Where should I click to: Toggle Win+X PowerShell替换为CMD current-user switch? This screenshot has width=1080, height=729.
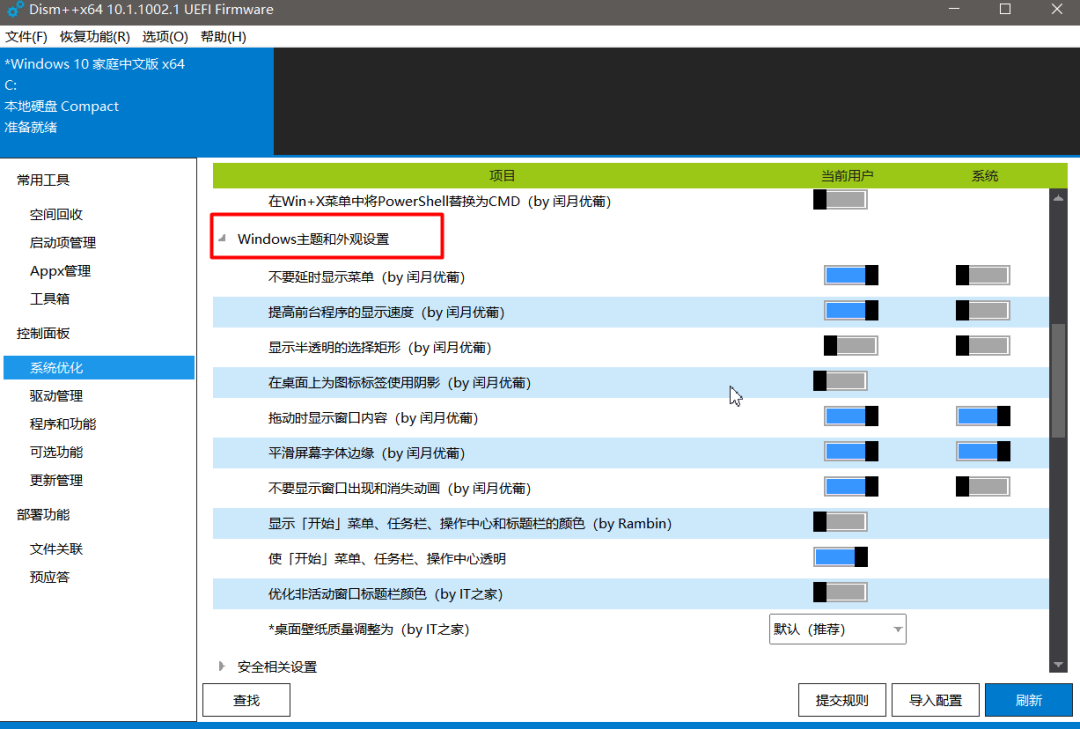point(840,200)
